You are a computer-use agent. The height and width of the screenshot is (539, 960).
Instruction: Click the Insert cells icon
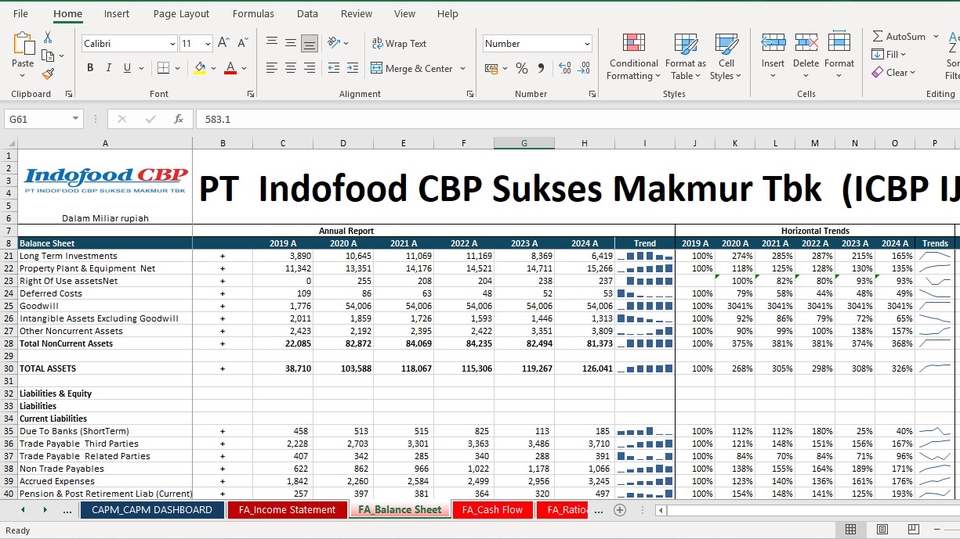coord(773,43)
